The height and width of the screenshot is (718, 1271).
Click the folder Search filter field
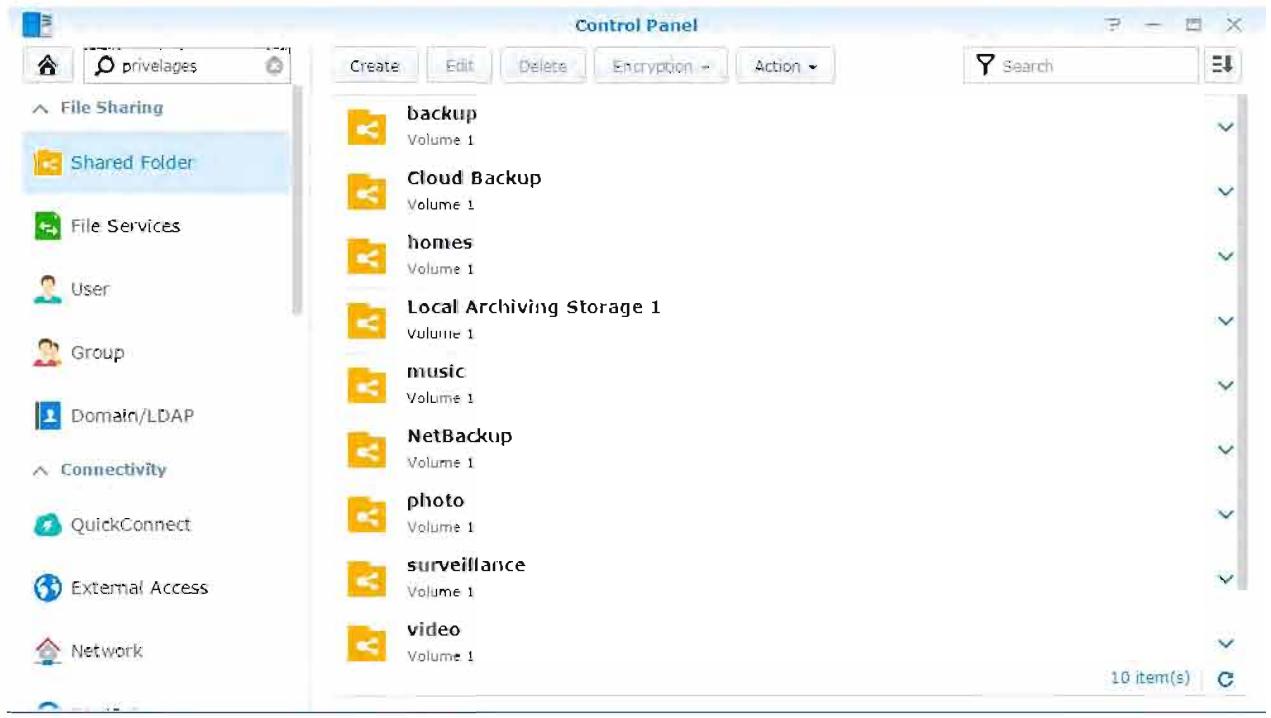pos(1082,66)
